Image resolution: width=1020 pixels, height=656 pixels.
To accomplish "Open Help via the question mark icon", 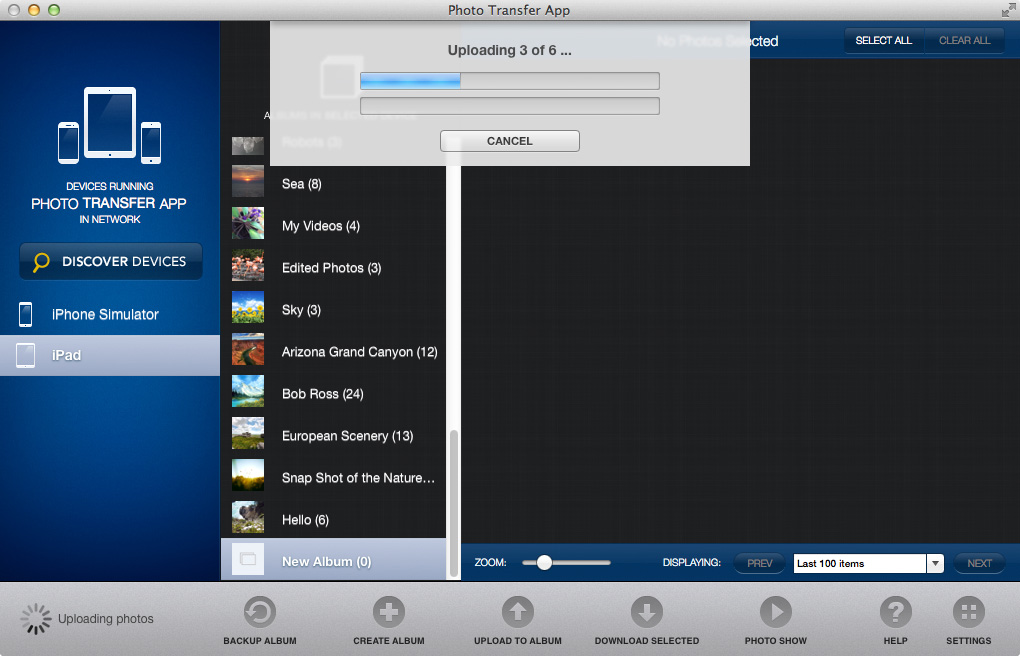I will [895, 613].
